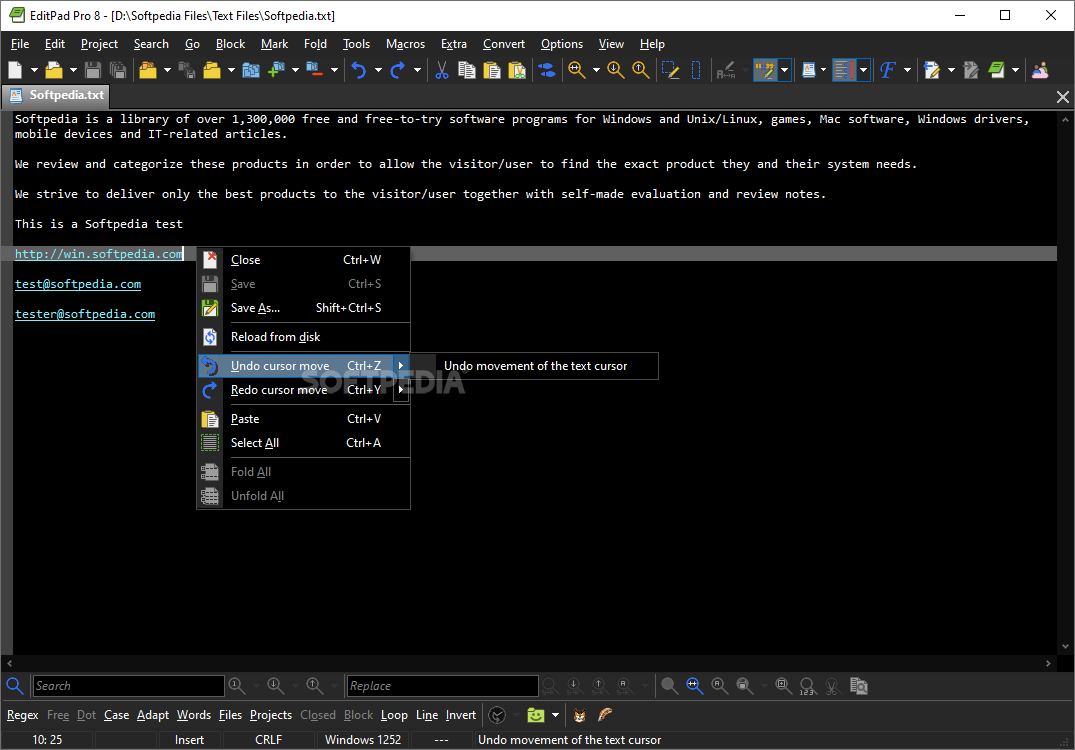Open dropdown beside the favorites smiley folder
Screen dimensions: 1075x750
(x=555, y=715)
